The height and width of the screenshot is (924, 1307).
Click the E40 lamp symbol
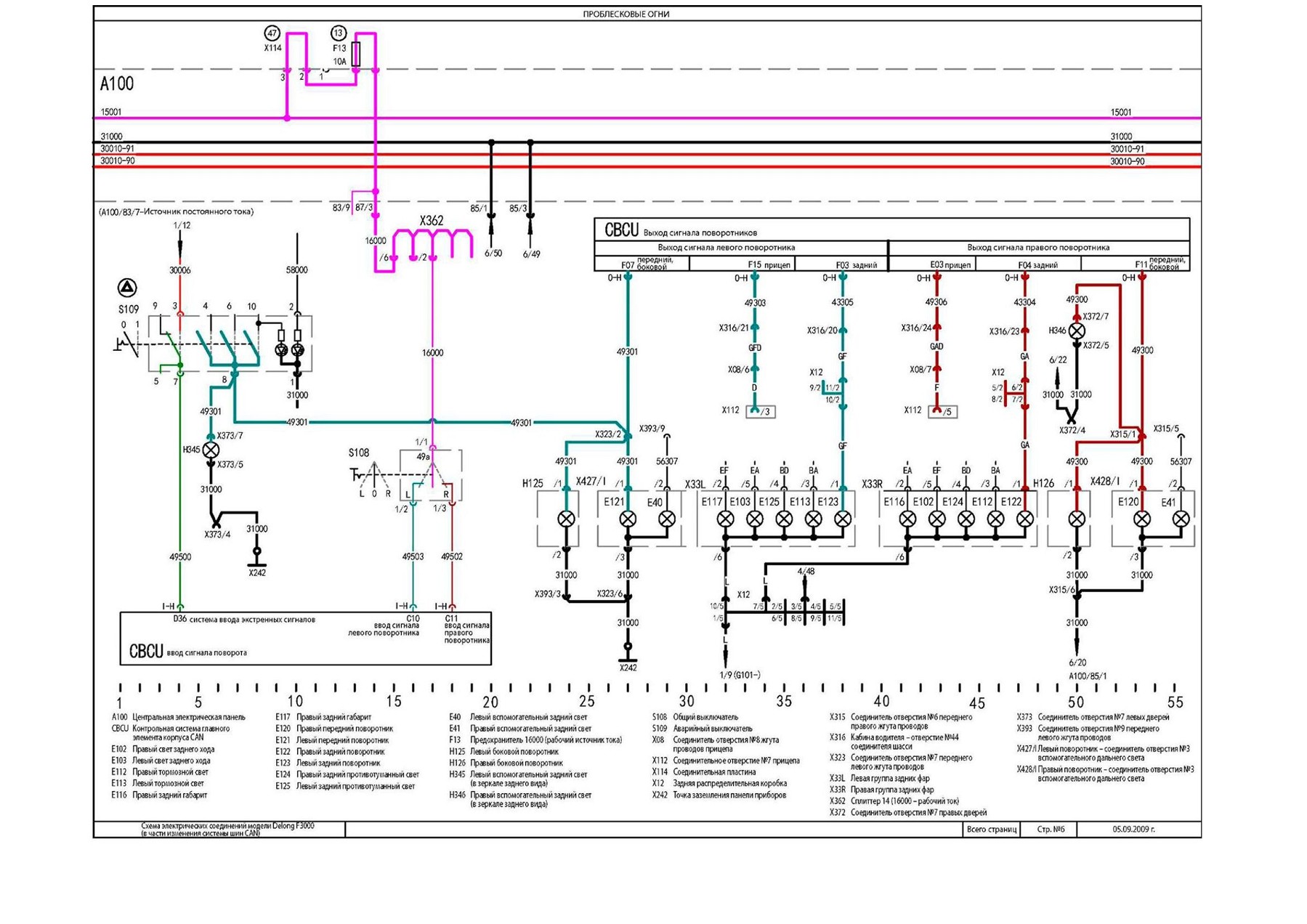667,519
